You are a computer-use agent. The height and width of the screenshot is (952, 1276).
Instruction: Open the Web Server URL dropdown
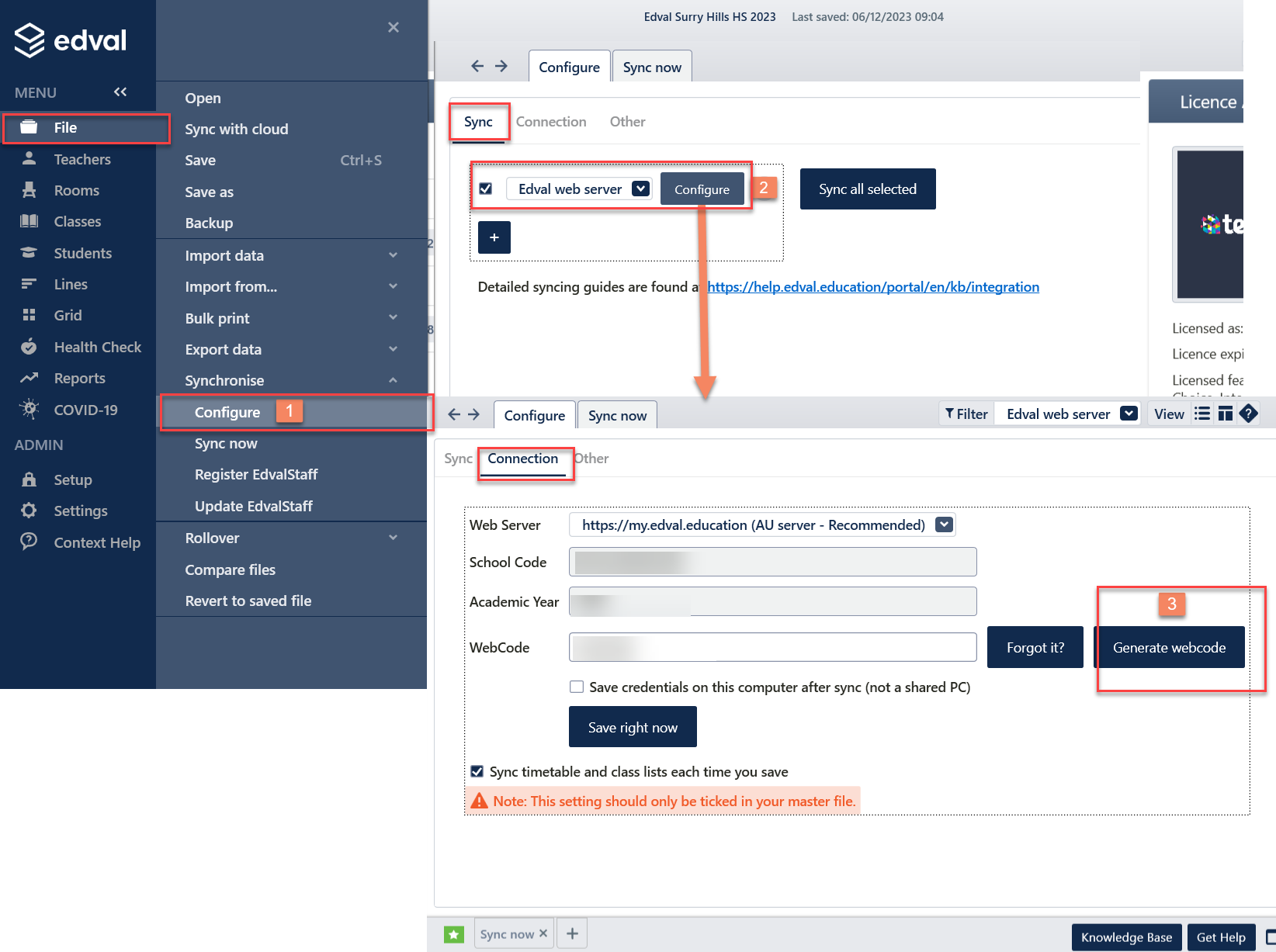point(944,524)
